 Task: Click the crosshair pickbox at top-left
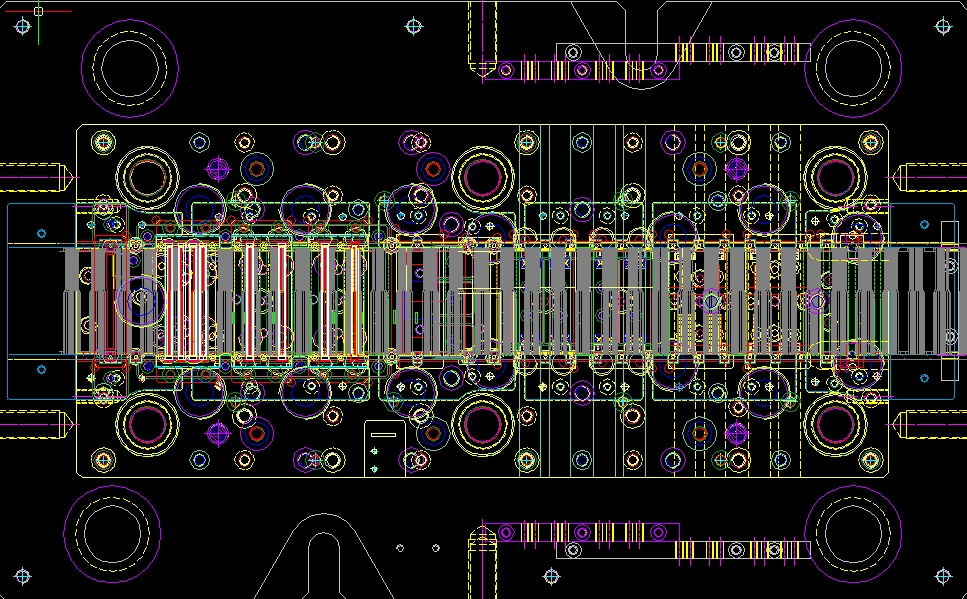tap(38, 12)
